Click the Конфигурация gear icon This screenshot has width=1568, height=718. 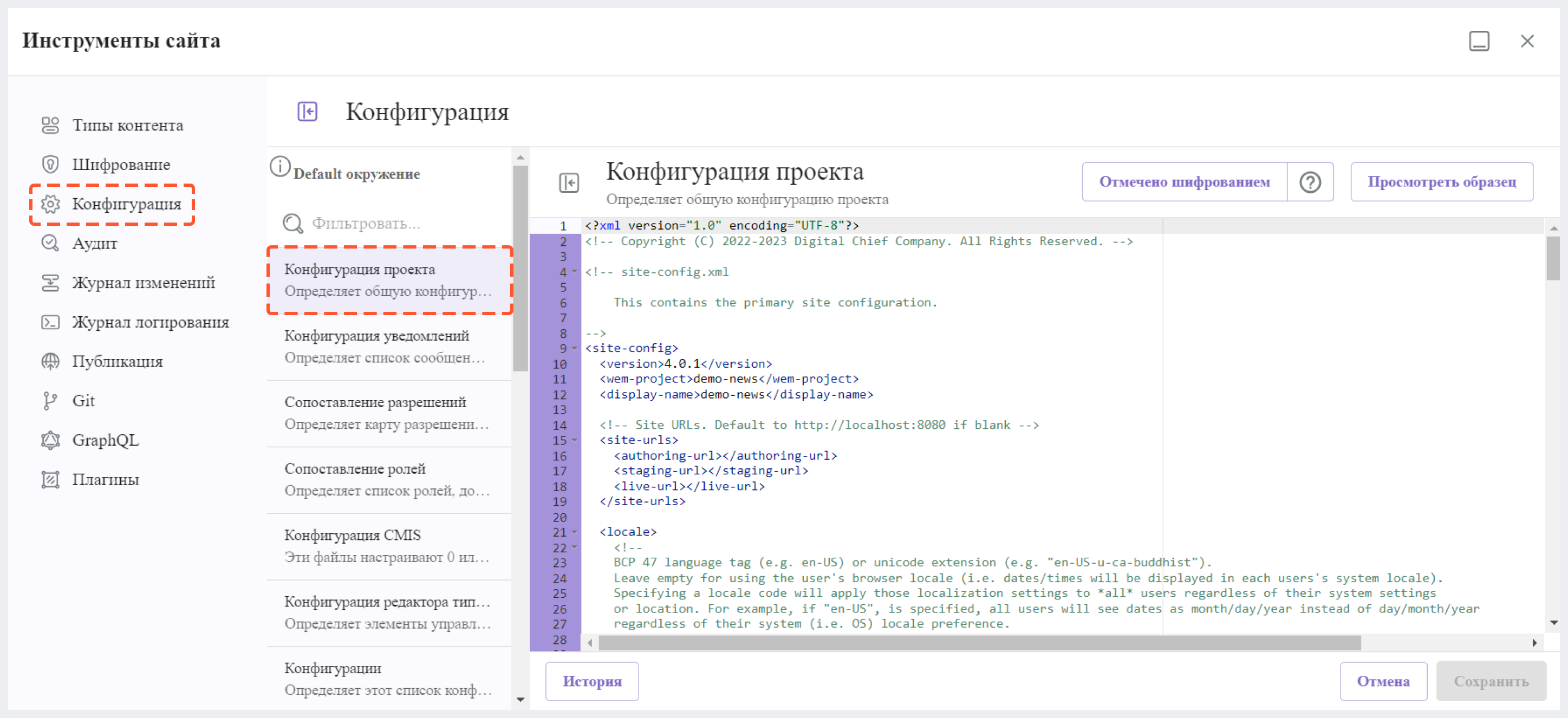50,204
